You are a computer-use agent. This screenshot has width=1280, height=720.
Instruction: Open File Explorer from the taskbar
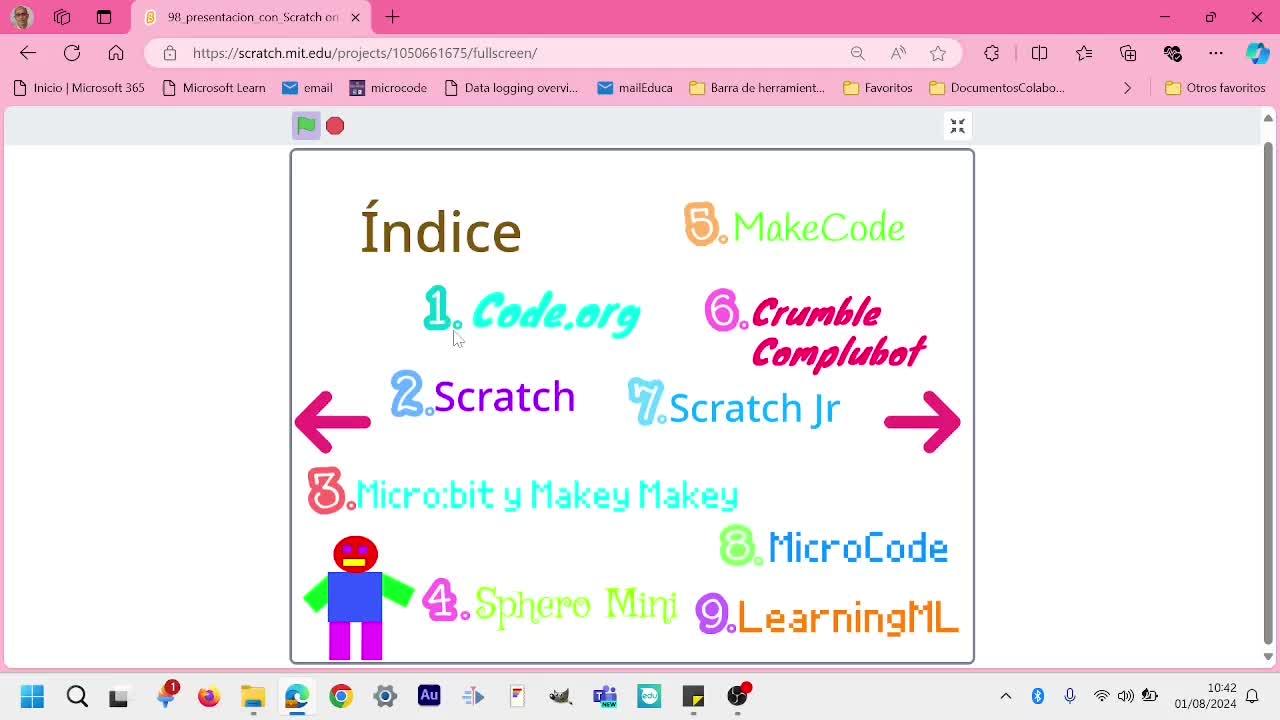(x=253, y=696)
